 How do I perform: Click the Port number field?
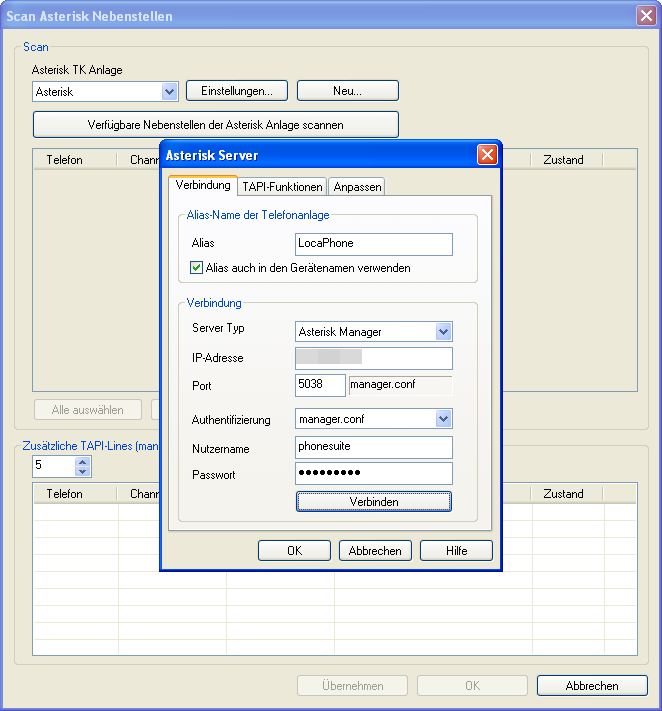[320, 386]
